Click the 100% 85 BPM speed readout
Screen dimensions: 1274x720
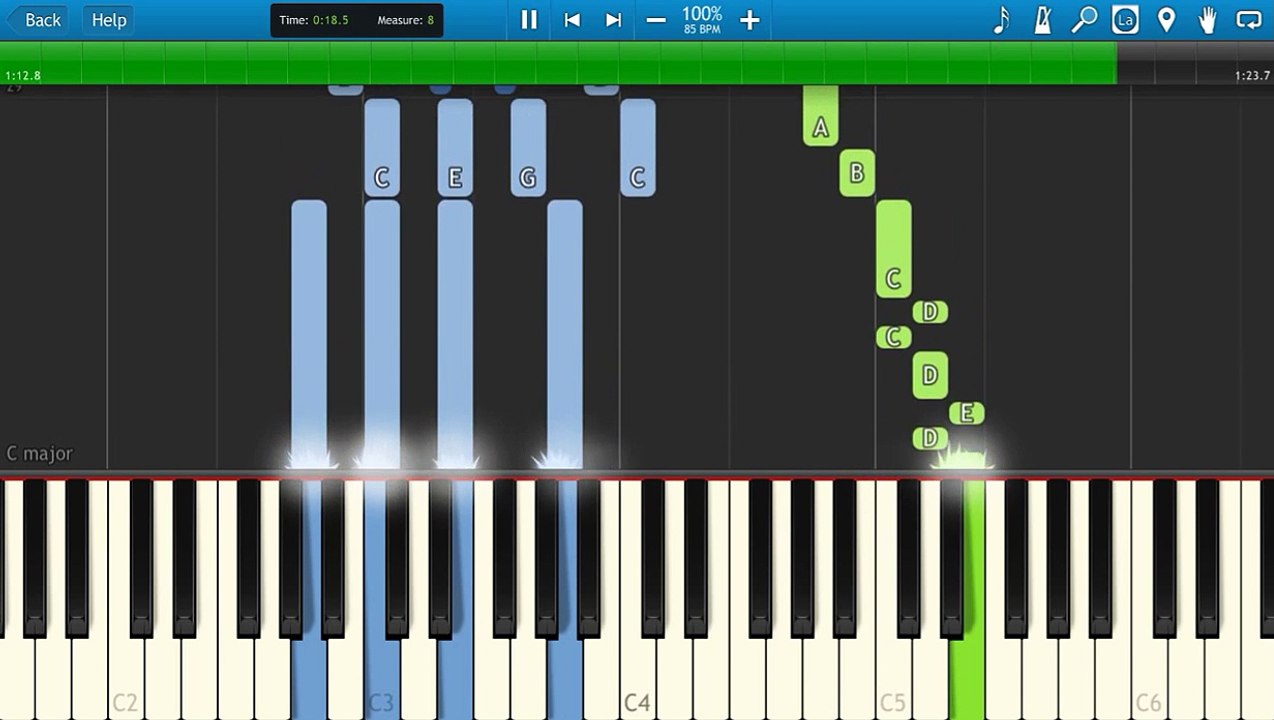click(702, 20)
